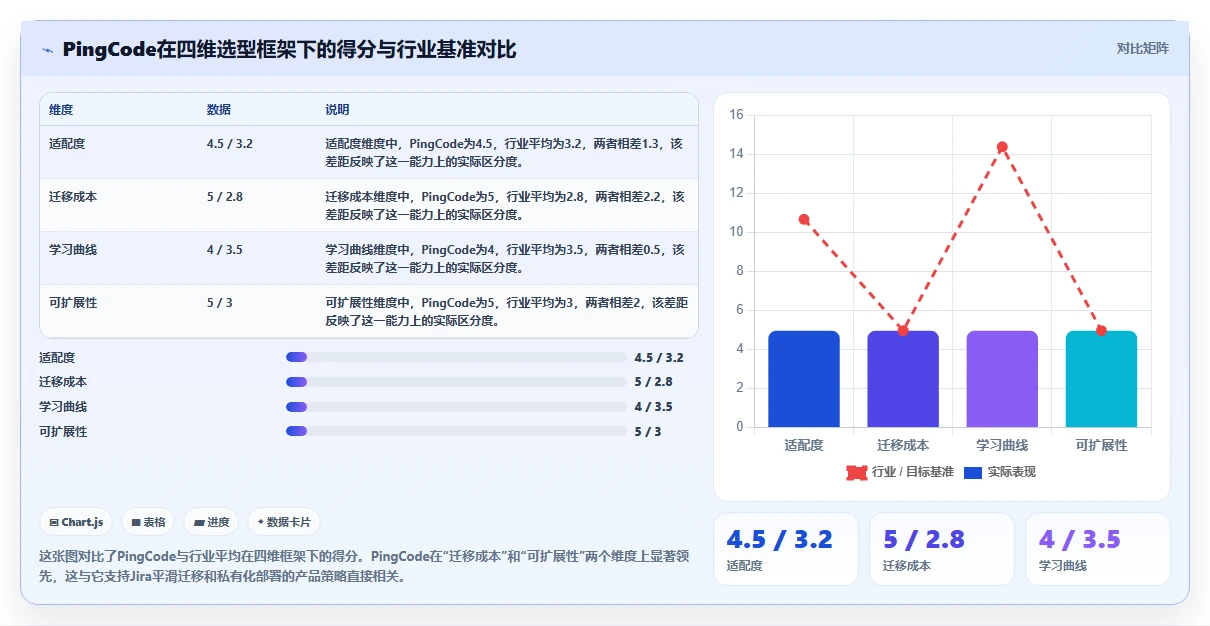1210x626 pixels.
Task: Click the 维度 column header
Action: coord(61,110)
